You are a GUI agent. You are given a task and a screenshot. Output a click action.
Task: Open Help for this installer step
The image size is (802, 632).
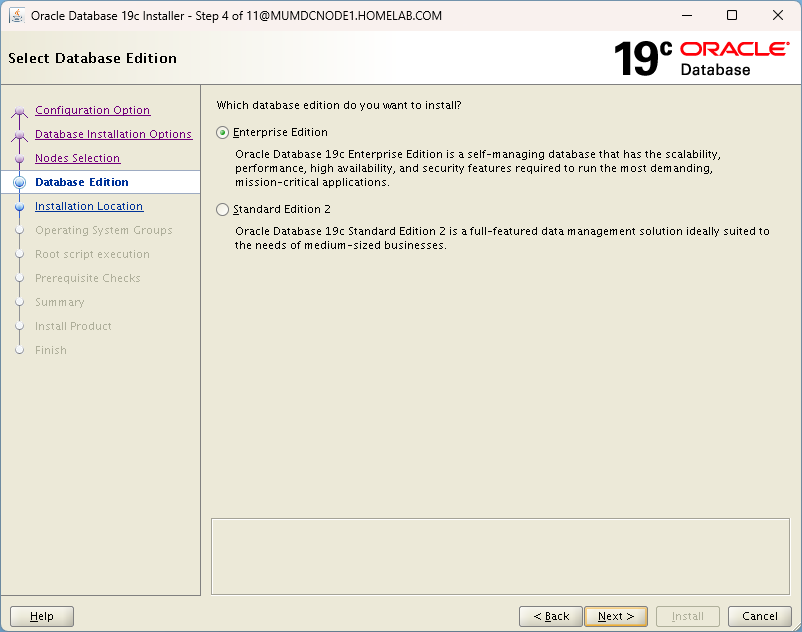coord(41,616)
